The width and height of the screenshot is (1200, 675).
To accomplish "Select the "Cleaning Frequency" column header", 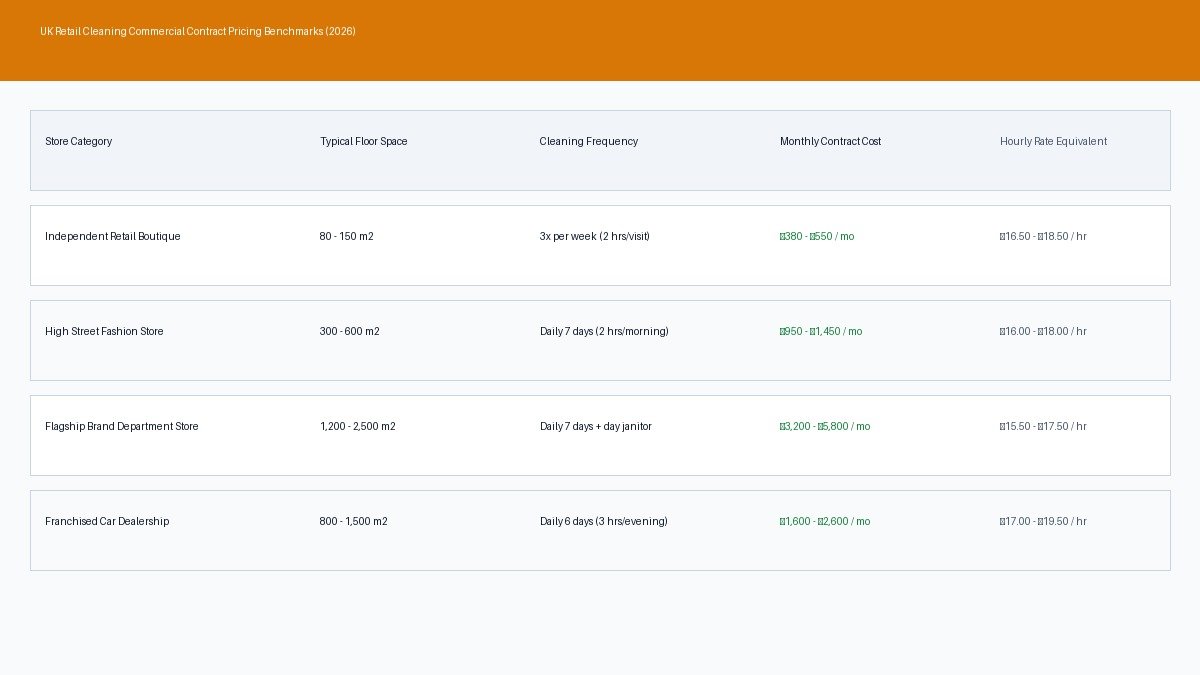I will pos(589,141).
